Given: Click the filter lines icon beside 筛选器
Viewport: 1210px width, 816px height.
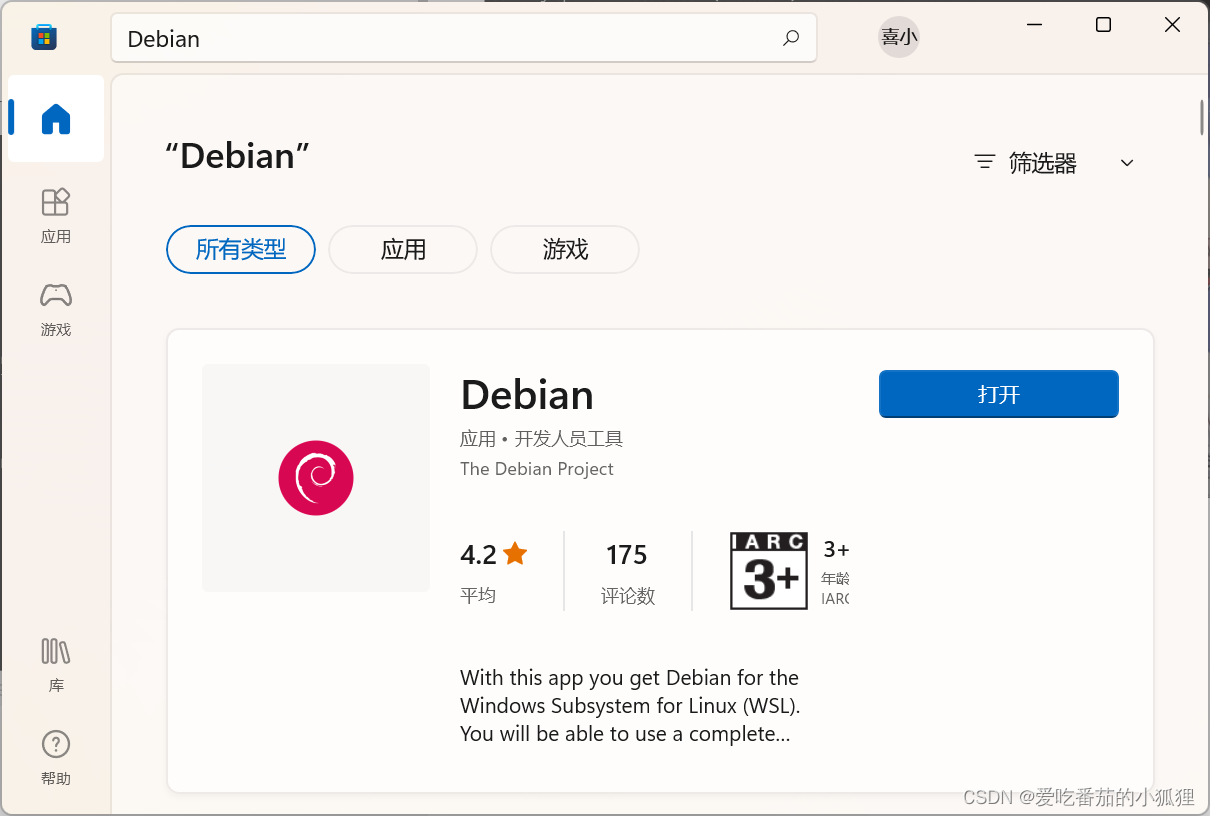Looking at the screenshot, I should click(x=985, y=162).
